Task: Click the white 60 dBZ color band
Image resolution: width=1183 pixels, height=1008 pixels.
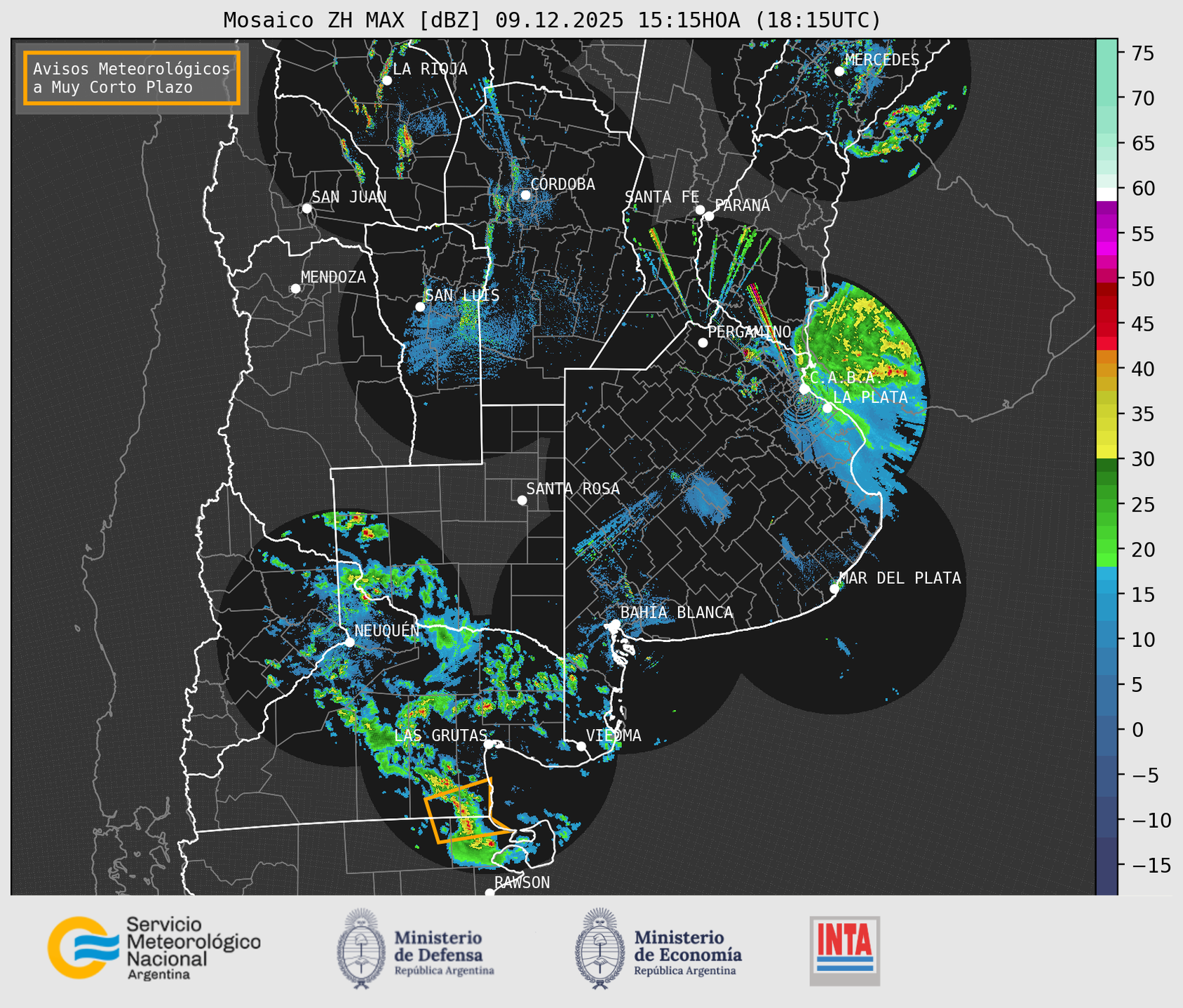Action: click(x=1107, y=194)
